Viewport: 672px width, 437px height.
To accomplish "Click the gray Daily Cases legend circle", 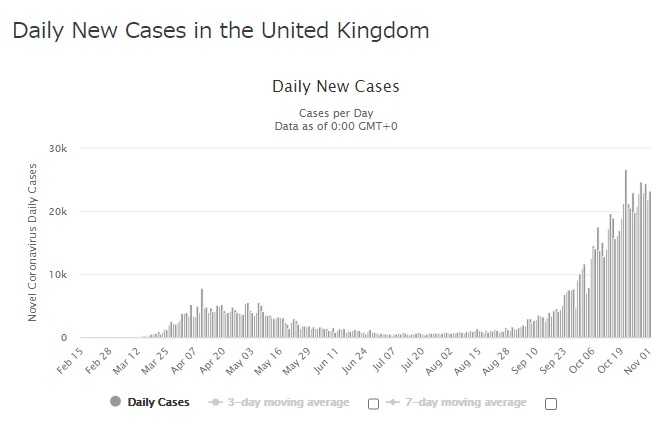I will point(115,402).
